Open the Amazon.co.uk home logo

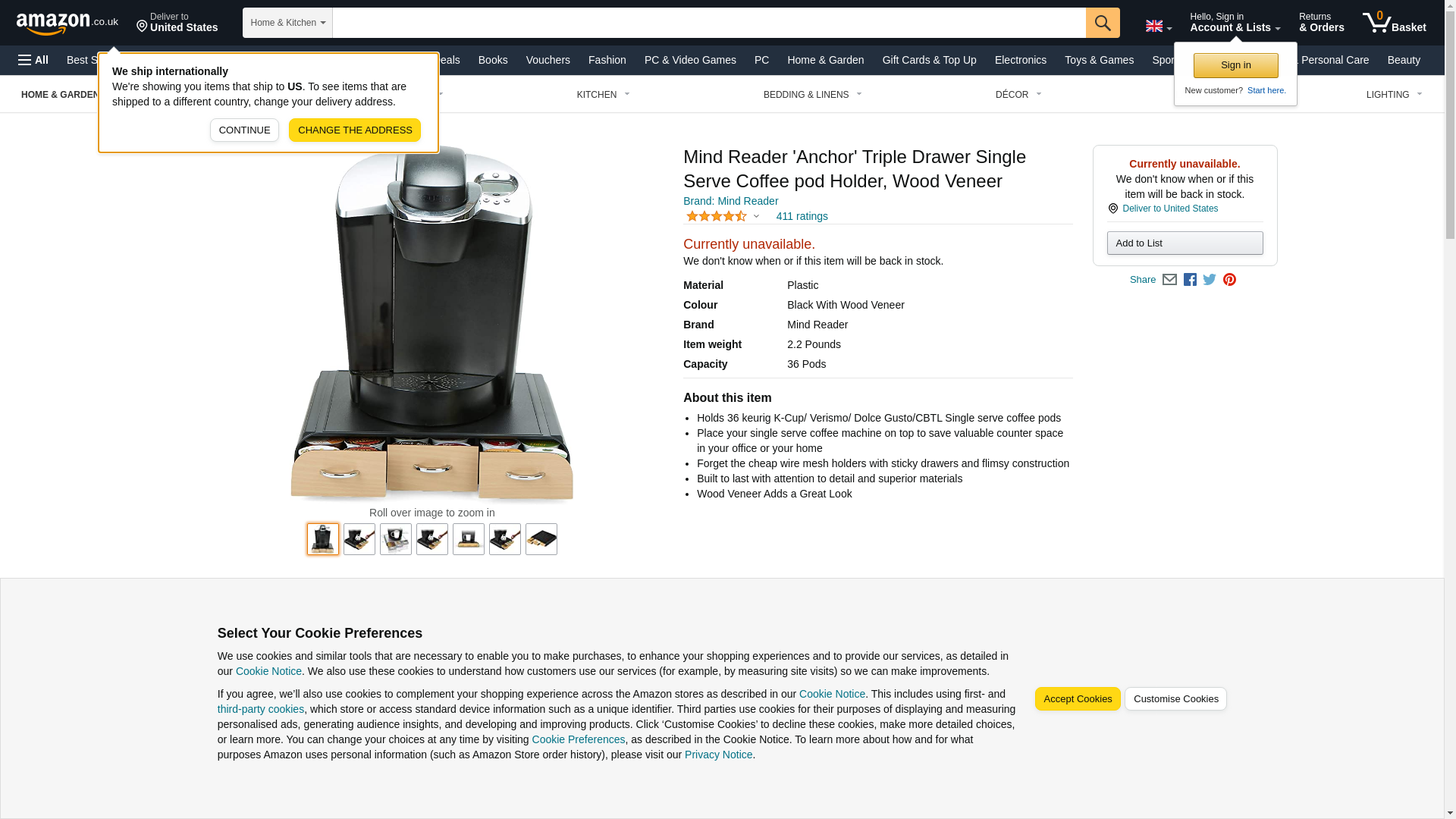[67, 24]
